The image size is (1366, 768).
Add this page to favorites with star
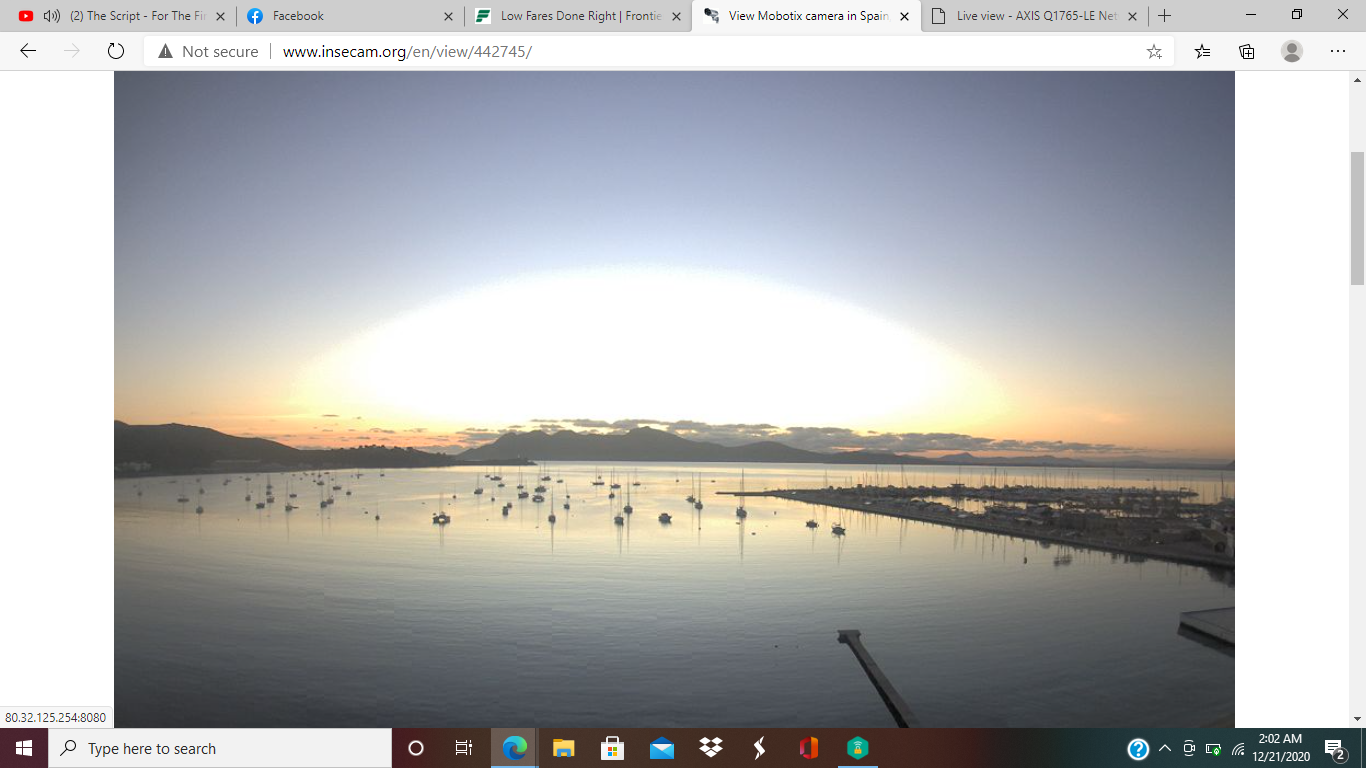click(x=1154, y=51)
